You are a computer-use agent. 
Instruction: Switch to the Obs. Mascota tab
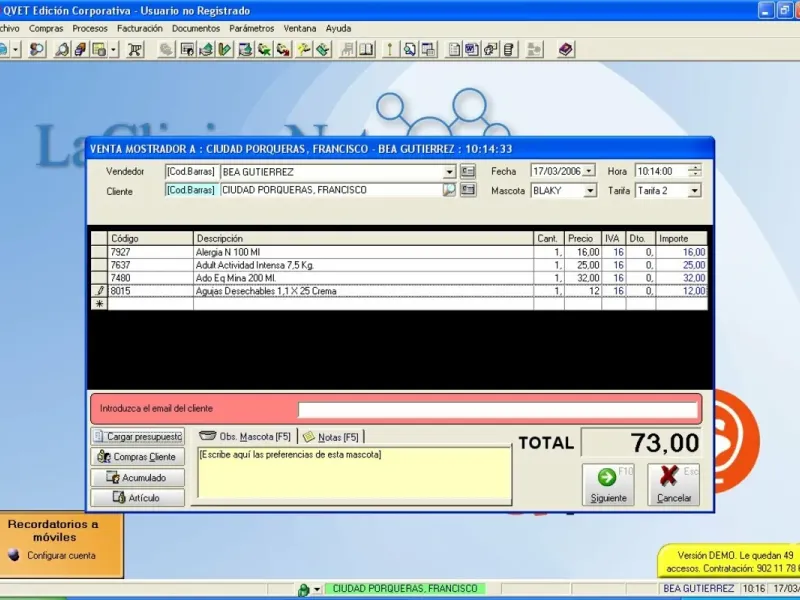pos(245,437)
